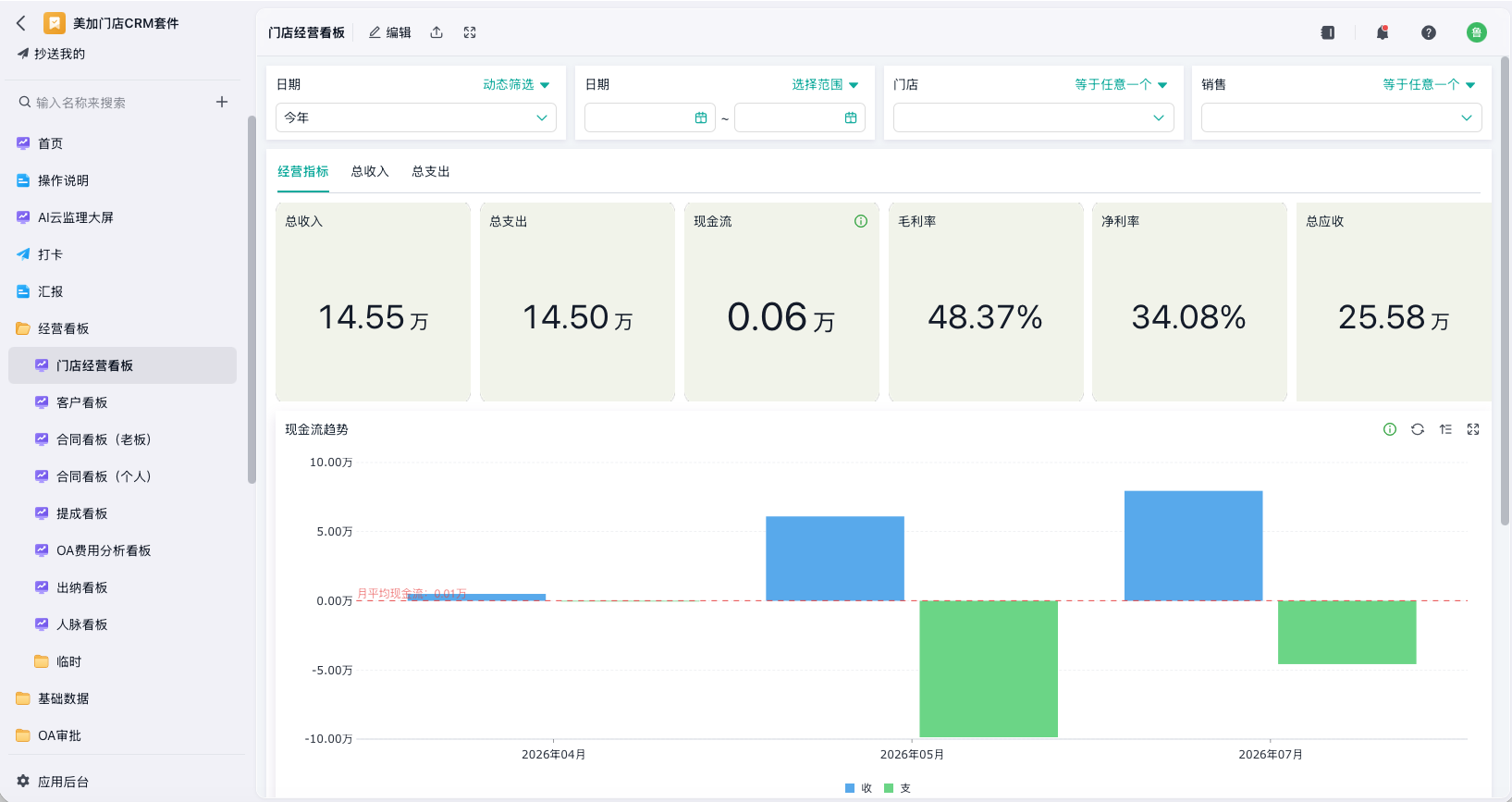The height and width of the screenshot is (802, 1512).
Task: Click info icon on 现金流 card
Action: 861,221
